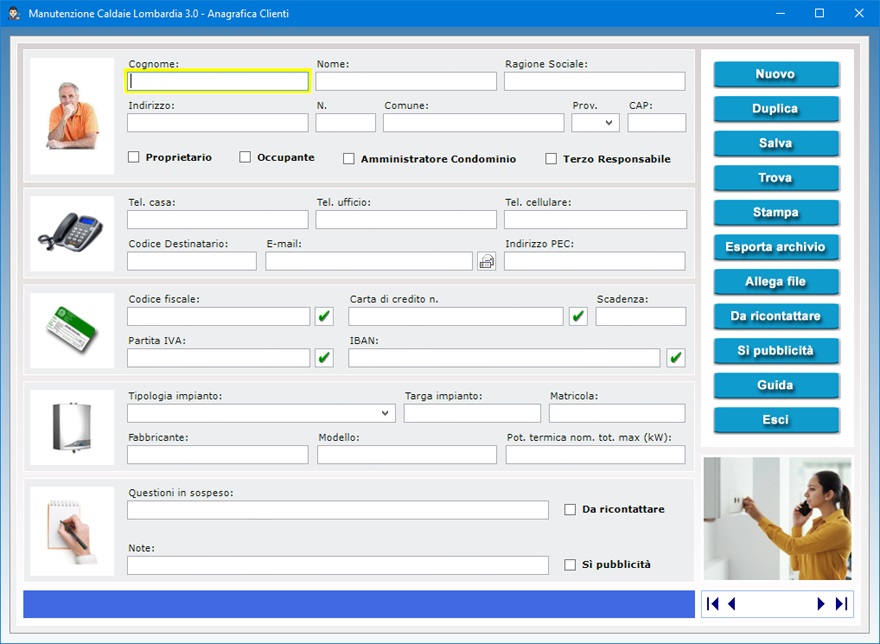Click the Duplica button
The height and width of the screenshot is (644, 880).
[x=776, y=109]
